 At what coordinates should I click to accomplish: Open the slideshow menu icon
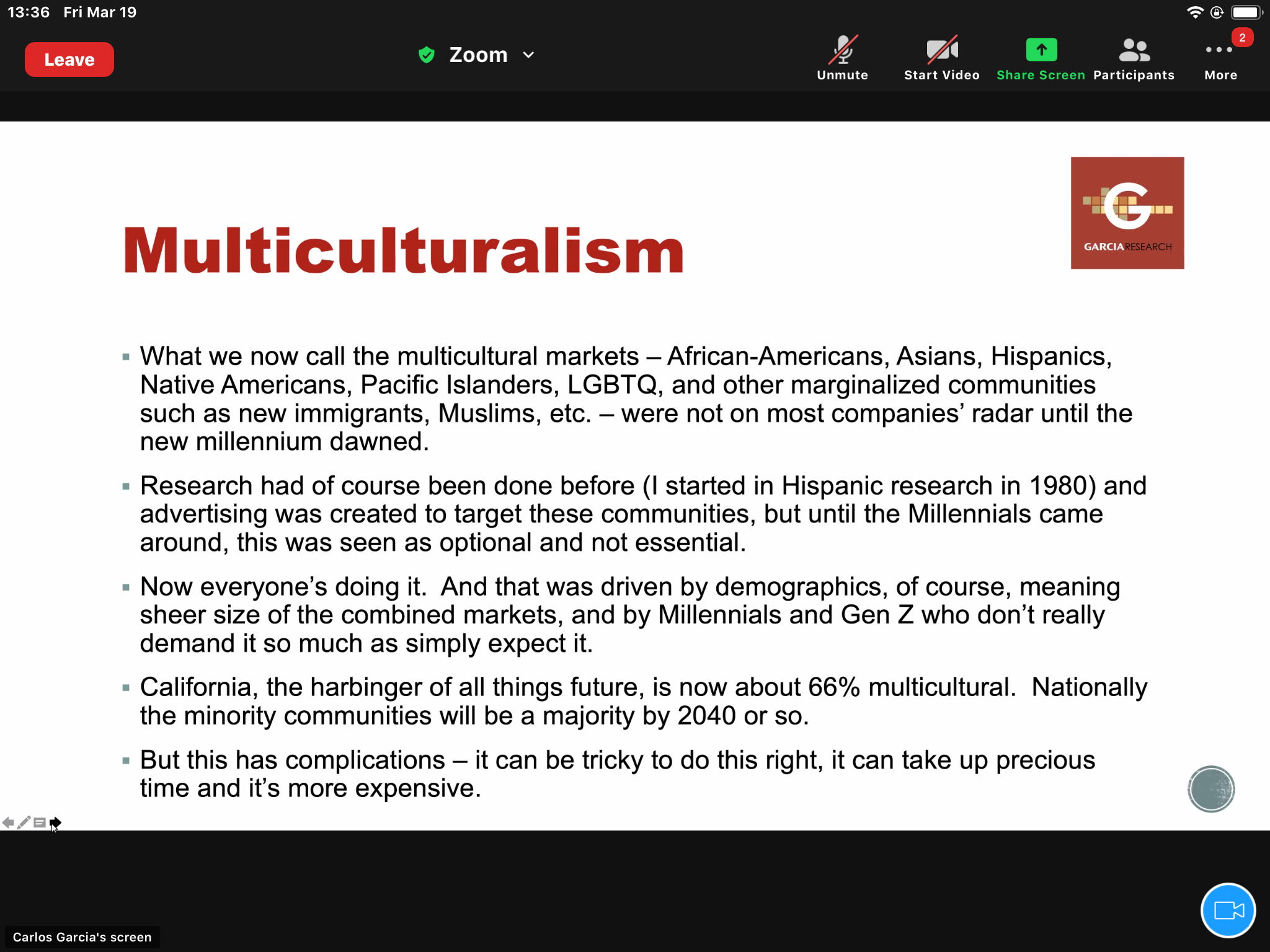(40, 822)
